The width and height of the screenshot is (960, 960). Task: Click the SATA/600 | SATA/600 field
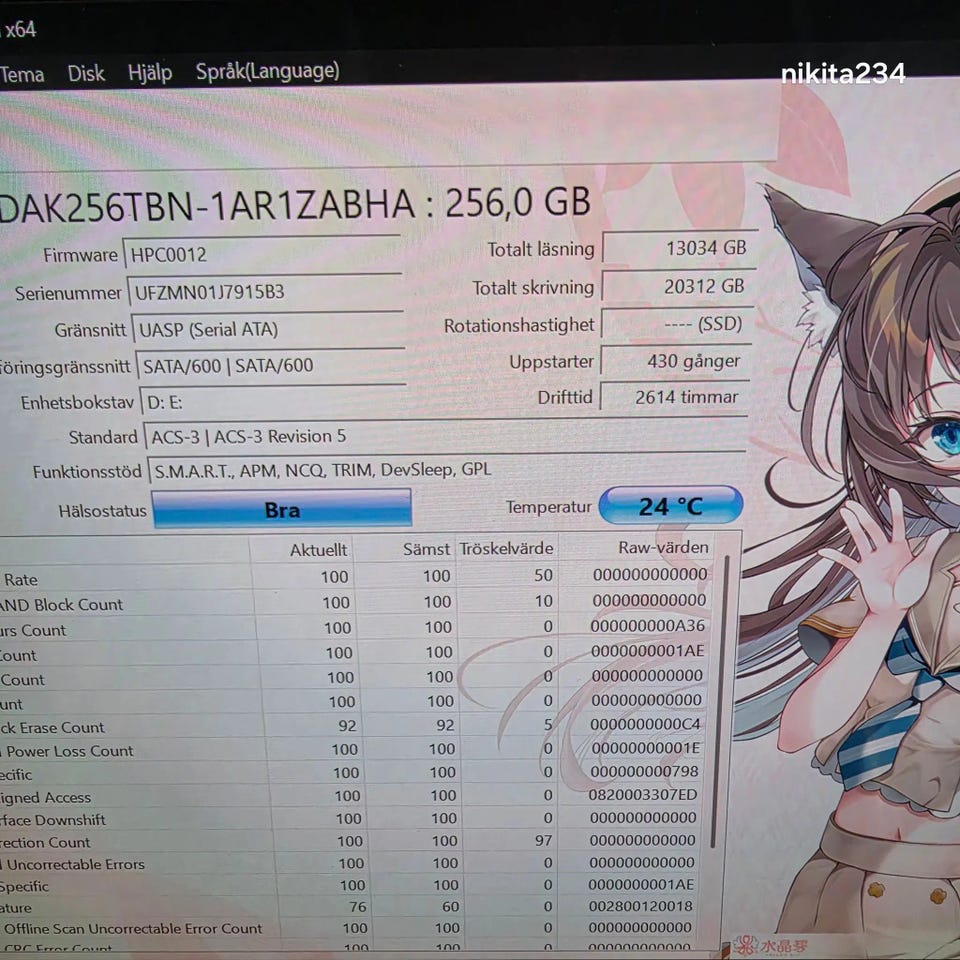coord(271,366)
